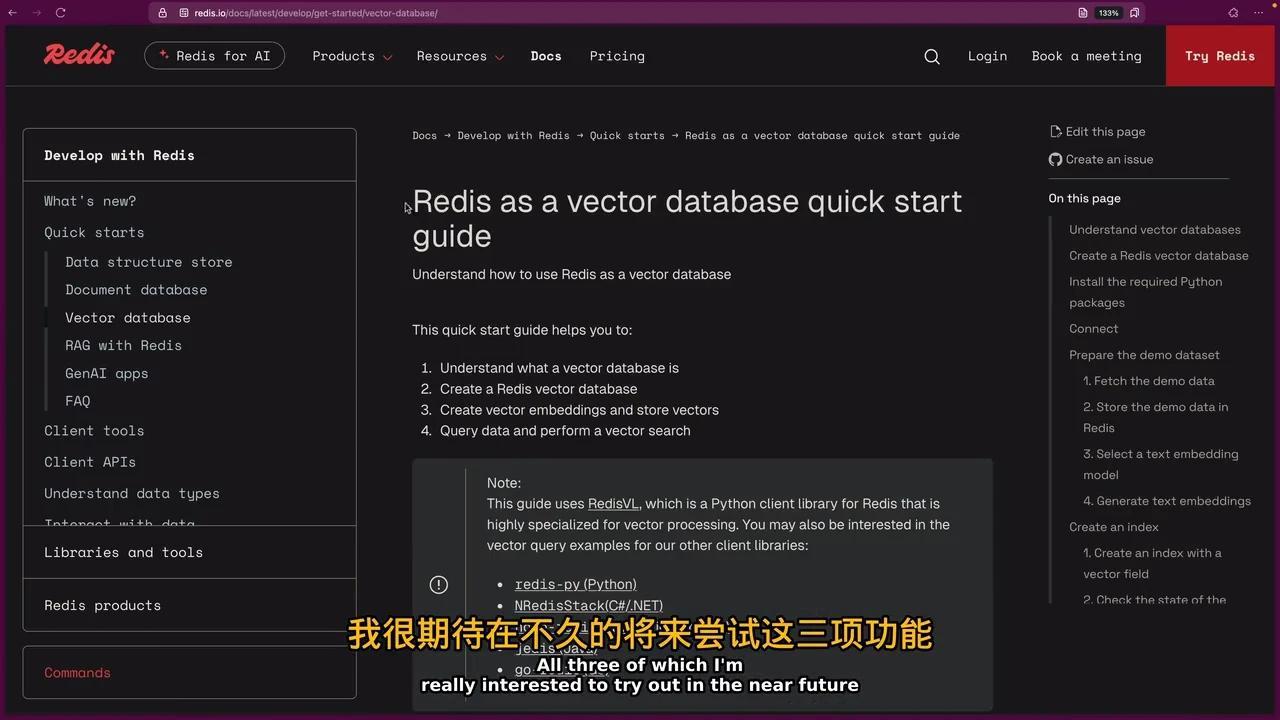Open the RedisVL link in the note
Viewport: 1280px width, 720px height.
(x=612, y=503)
